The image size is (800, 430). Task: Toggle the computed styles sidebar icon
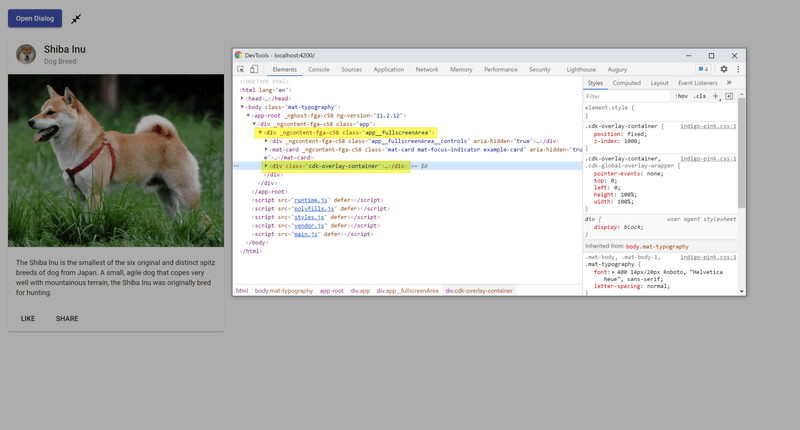tap(729, 96)
